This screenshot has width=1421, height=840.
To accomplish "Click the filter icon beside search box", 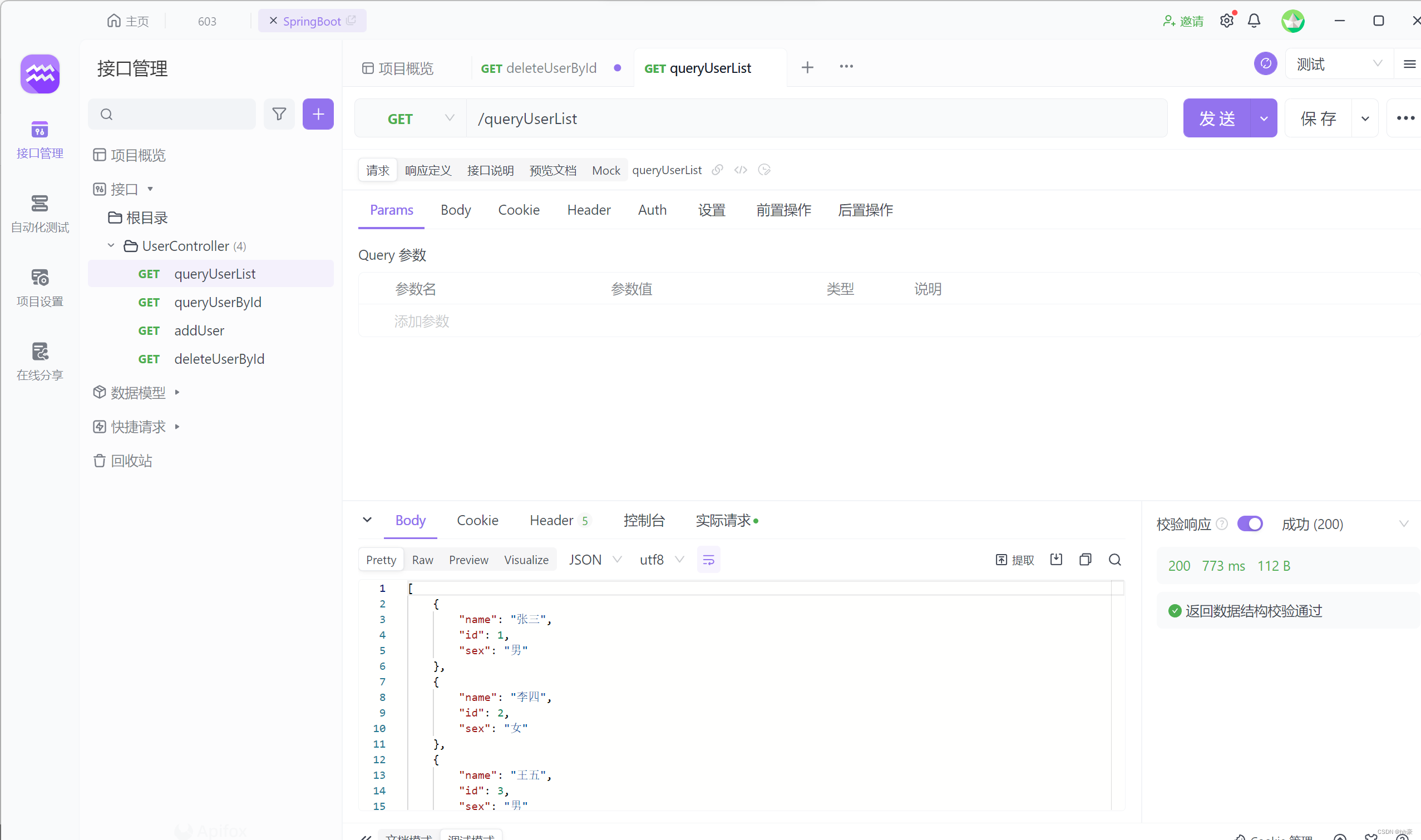I will tap(279, 115).
